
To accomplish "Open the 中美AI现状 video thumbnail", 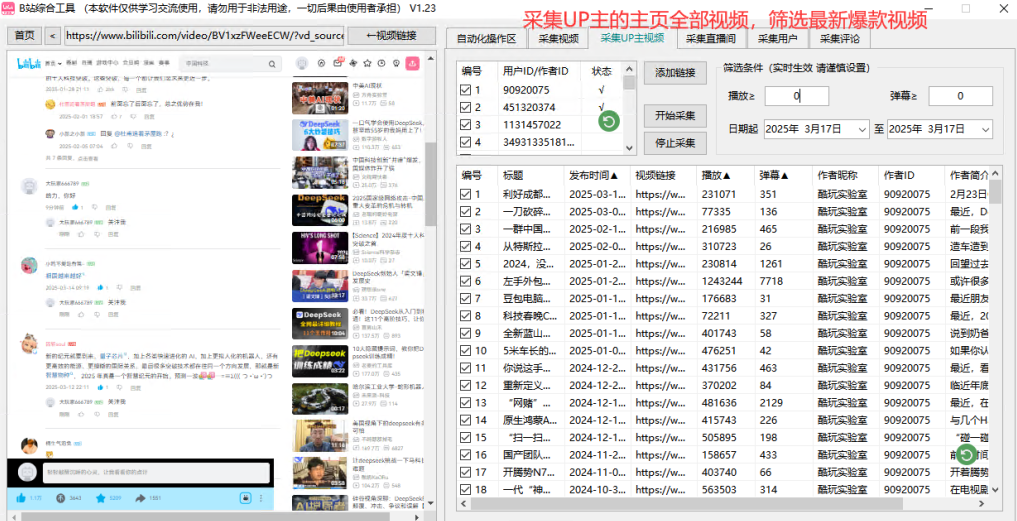I will [320, 96].
